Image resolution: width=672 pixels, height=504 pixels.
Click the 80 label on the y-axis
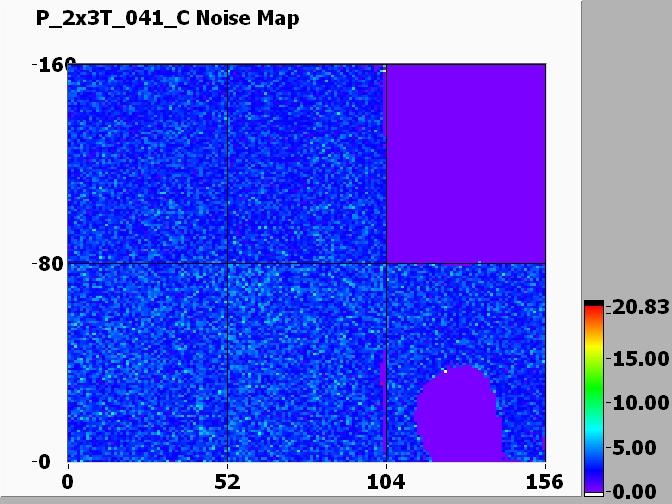tap(48, 264)
